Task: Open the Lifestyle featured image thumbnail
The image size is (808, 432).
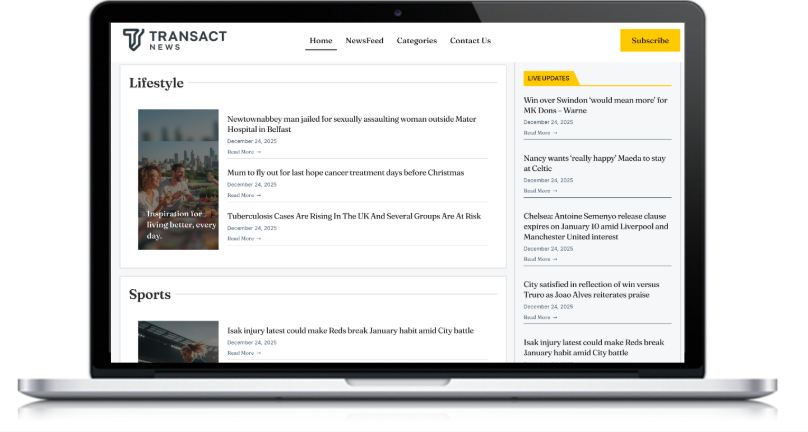Action: [178, 179]
